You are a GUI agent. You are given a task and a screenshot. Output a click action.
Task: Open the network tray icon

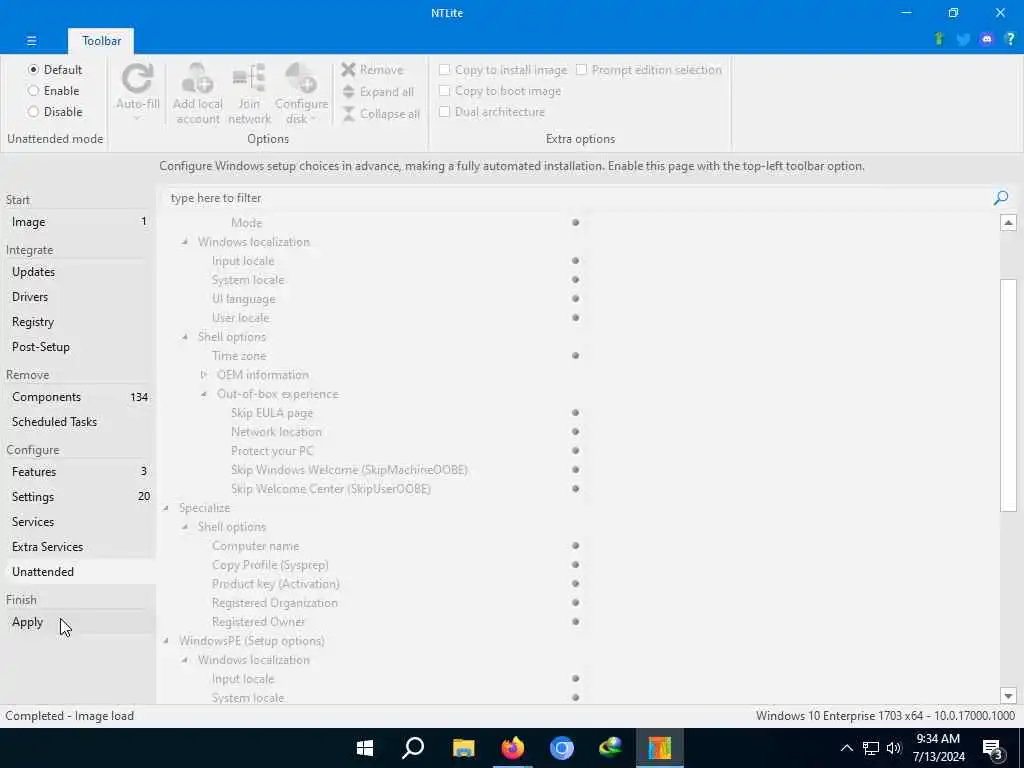point(871,748)
